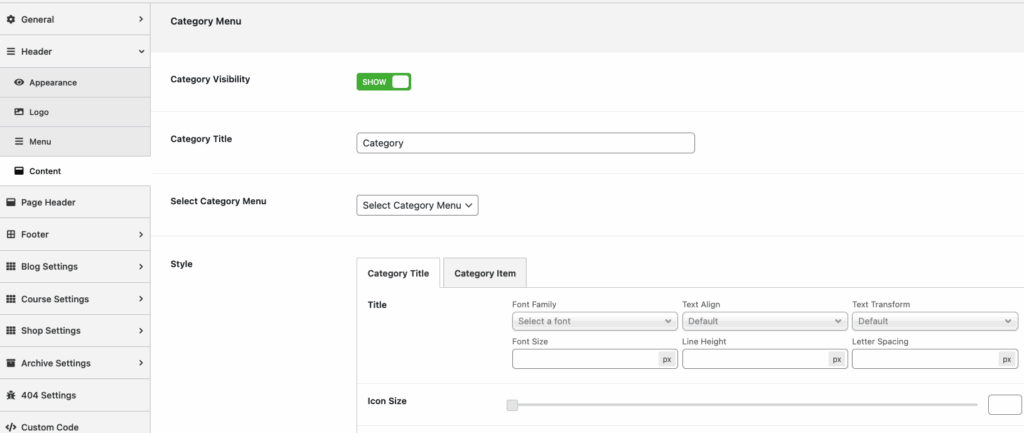Open the Font Family dropdown

click(594, 322)
